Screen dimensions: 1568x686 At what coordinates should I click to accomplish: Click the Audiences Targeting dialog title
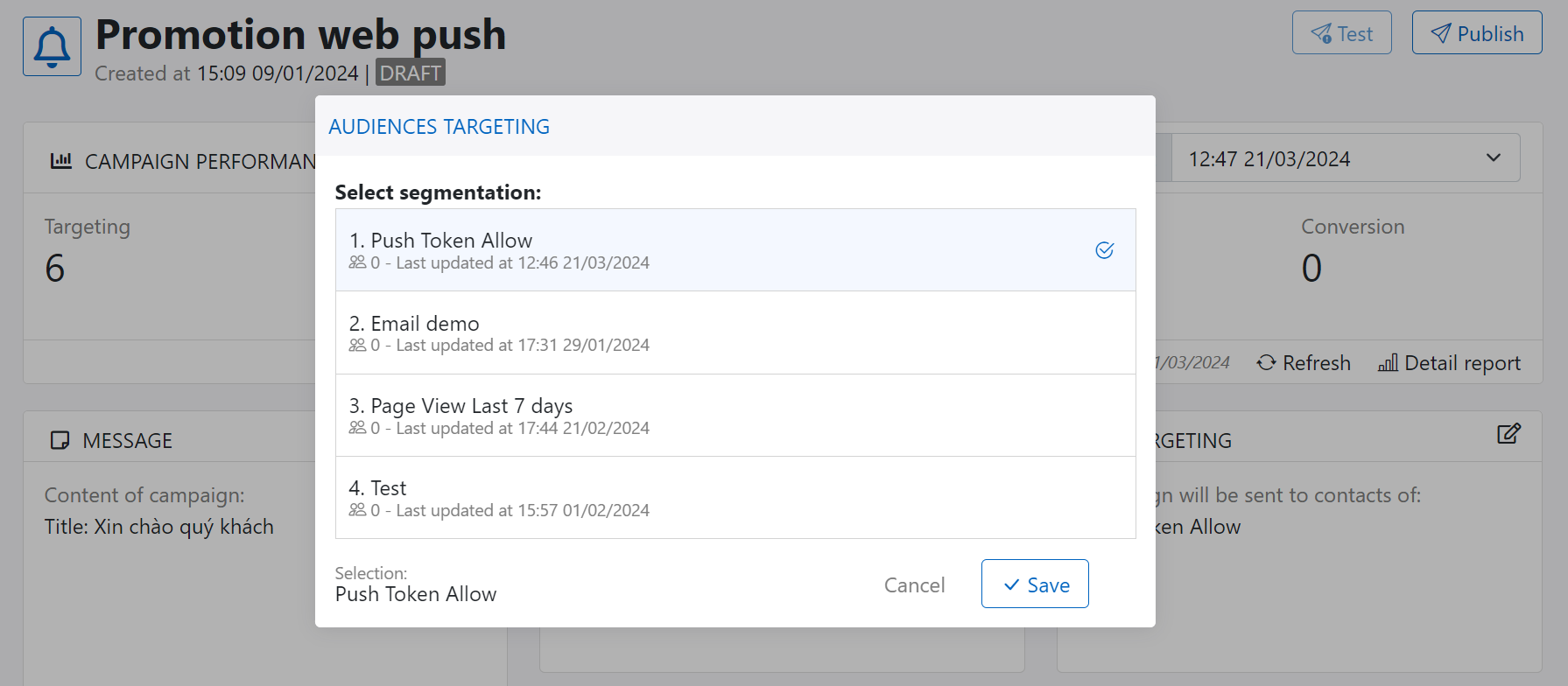click(x=439, y=127)
